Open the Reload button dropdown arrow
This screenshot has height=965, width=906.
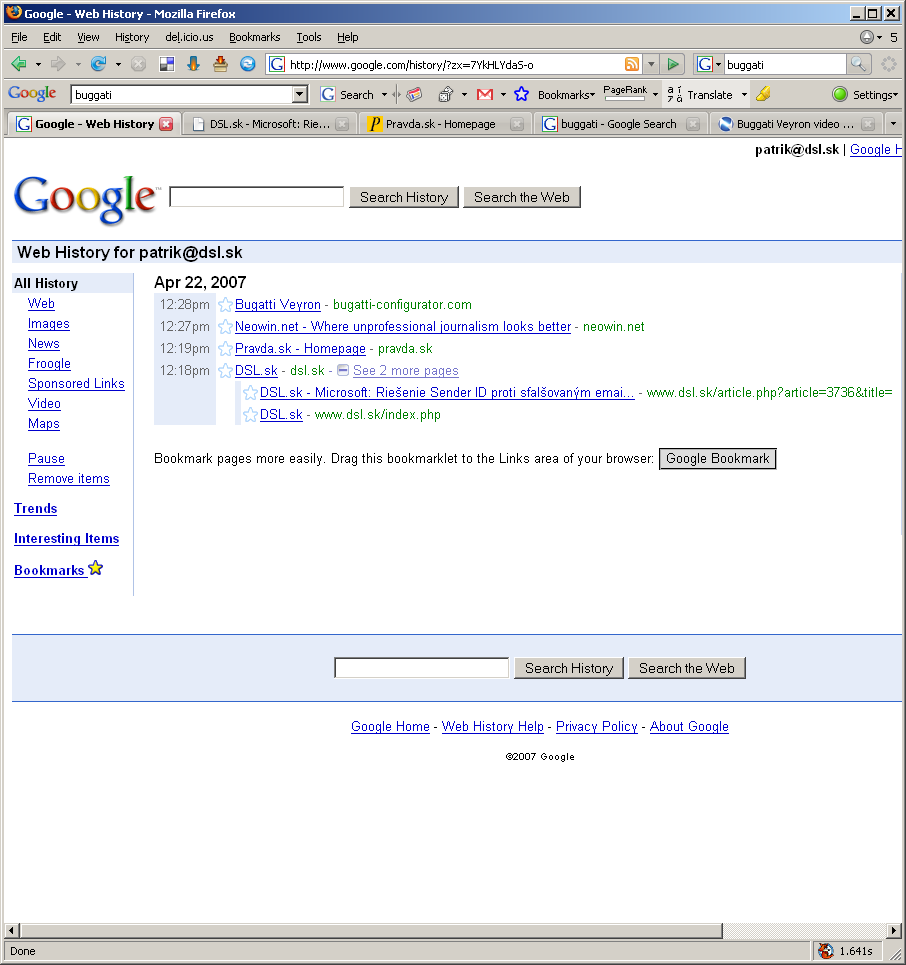[118, 64]
